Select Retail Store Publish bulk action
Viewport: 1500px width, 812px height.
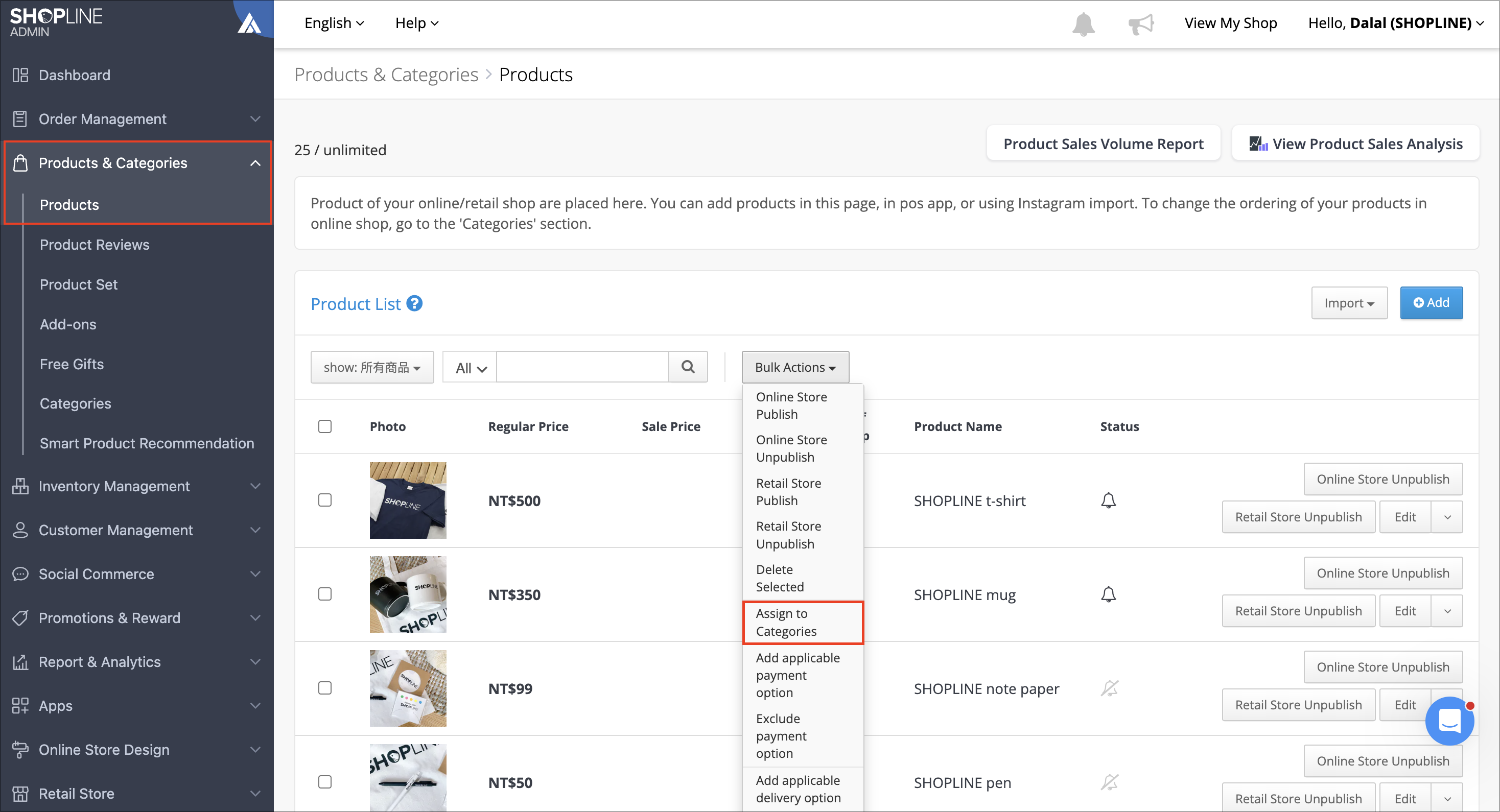(x=803, y=492)
